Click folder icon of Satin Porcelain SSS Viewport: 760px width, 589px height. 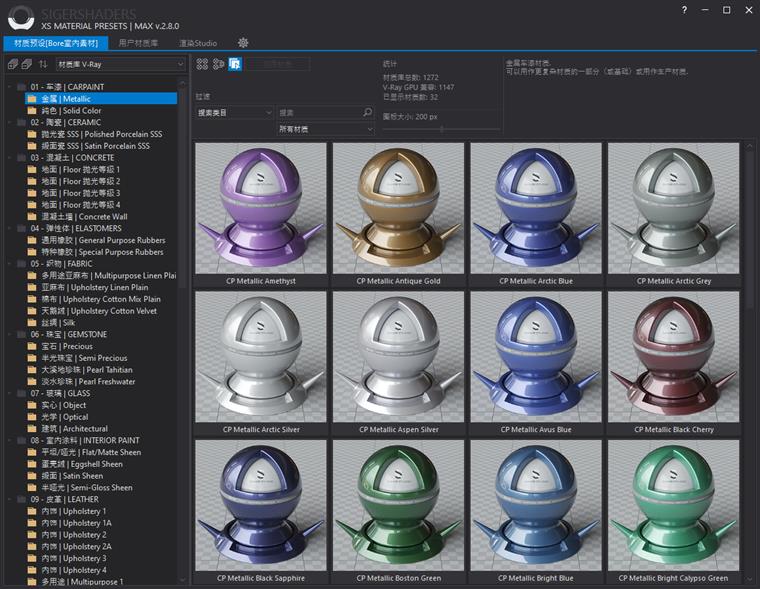pos(32,146)
